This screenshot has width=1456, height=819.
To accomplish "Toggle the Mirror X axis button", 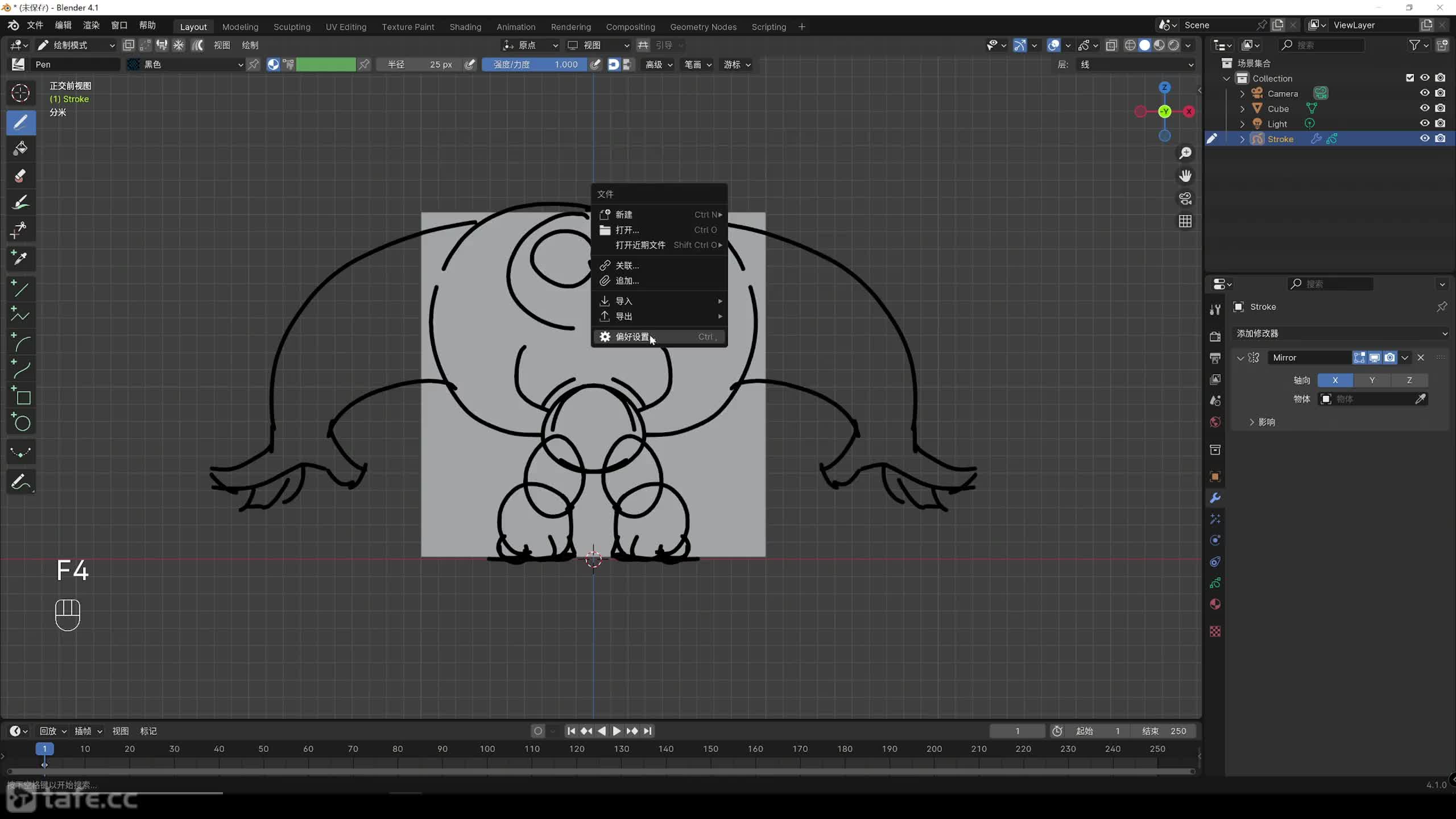I will pos(1335,380).
